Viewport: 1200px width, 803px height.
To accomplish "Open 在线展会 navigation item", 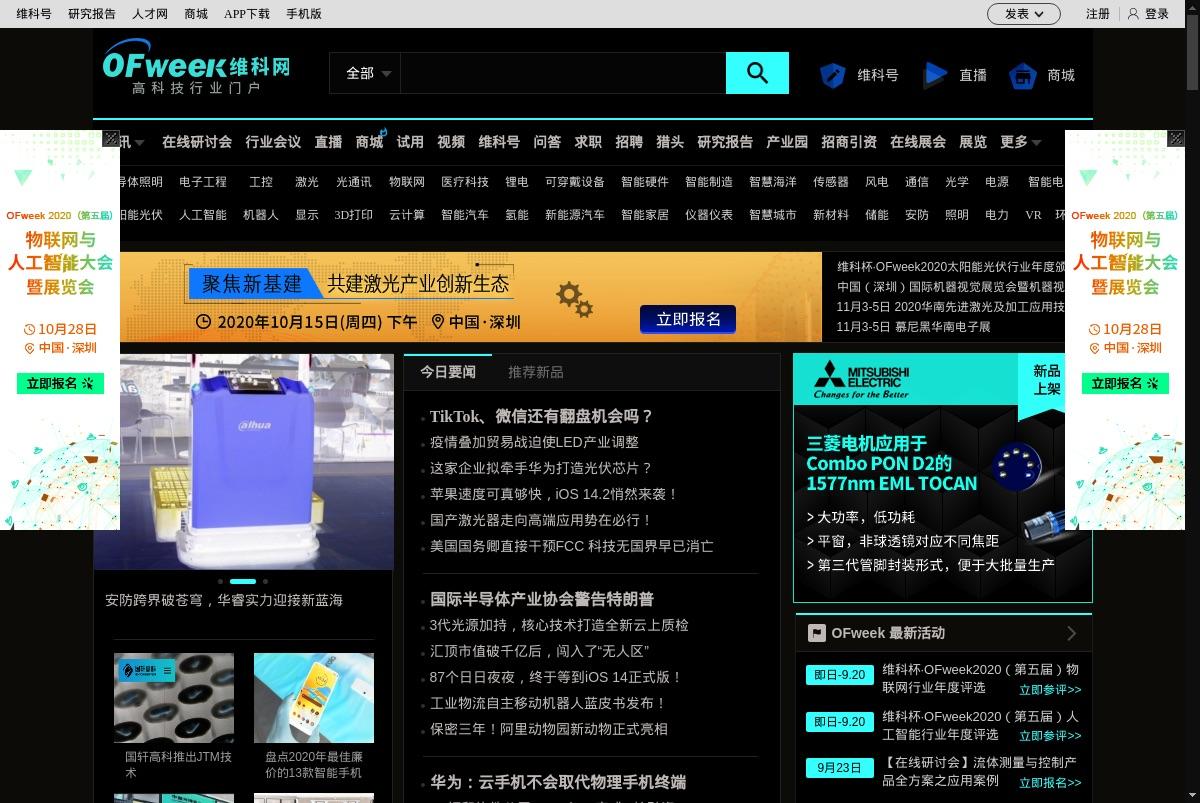I will click(918, 142).
